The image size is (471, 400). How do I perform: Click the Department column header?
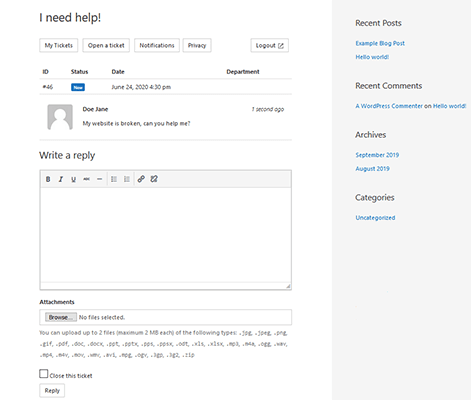[x=243, y=72]
